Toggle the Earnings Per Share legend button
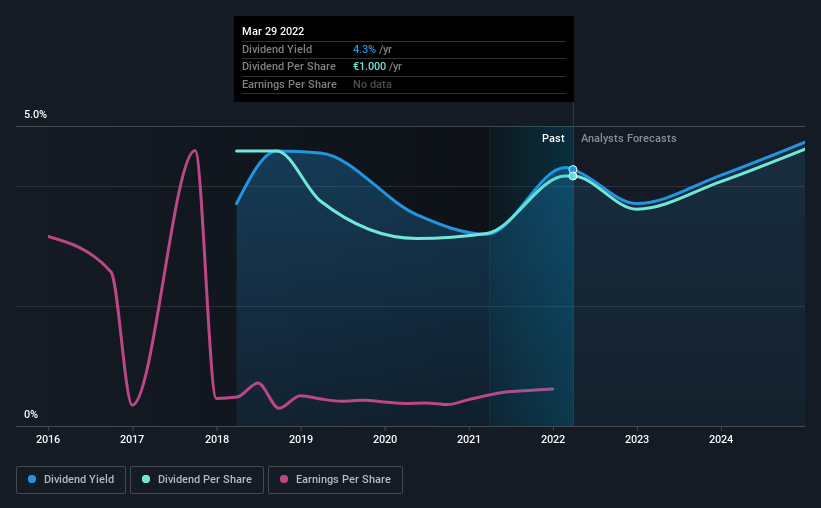The width and height of the screenshot is (821, 508). point(335,480)
